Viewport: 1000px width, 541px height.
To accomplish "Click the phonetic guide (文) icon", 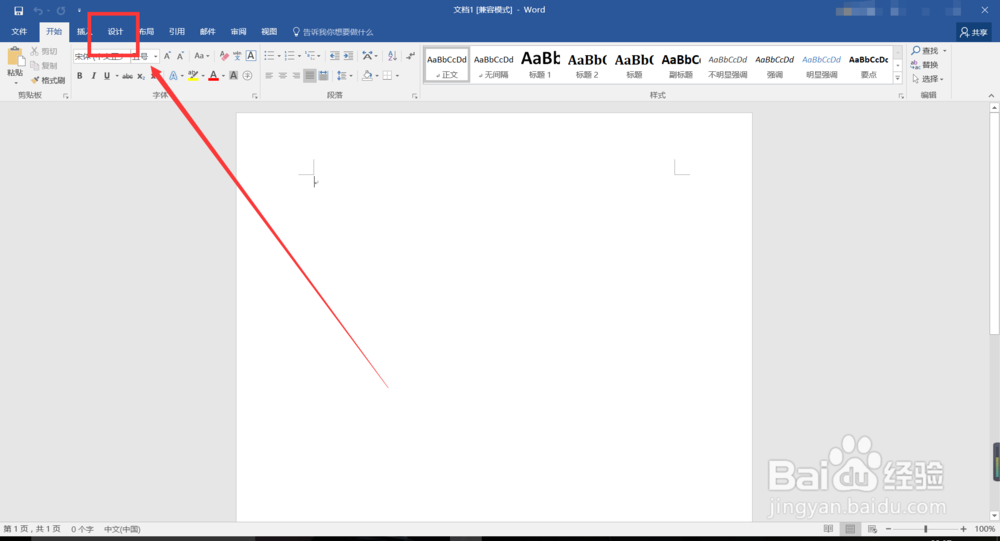I will click(237, 56).
